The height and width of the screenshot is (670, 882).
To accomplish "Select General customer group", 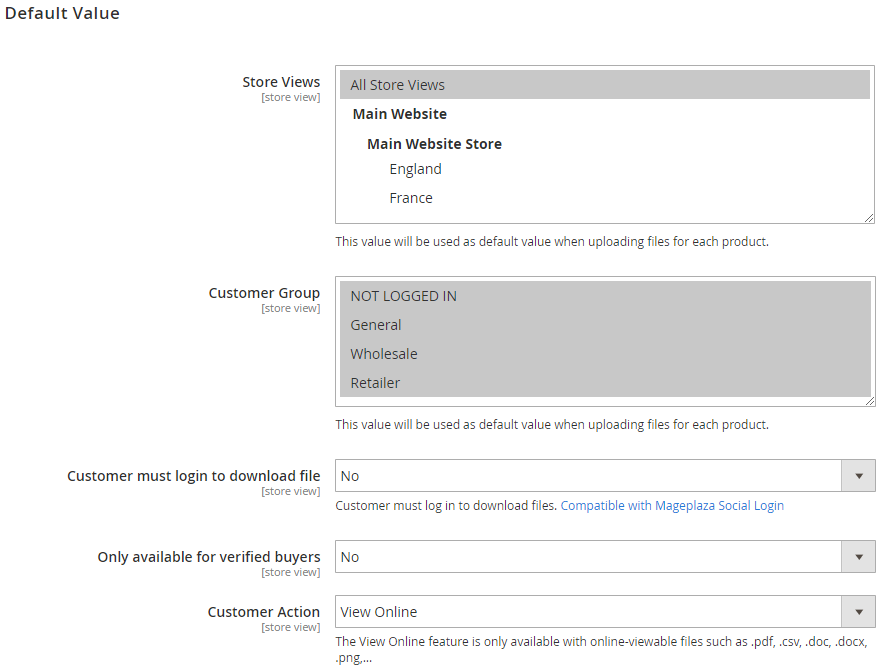I will 605,325.
